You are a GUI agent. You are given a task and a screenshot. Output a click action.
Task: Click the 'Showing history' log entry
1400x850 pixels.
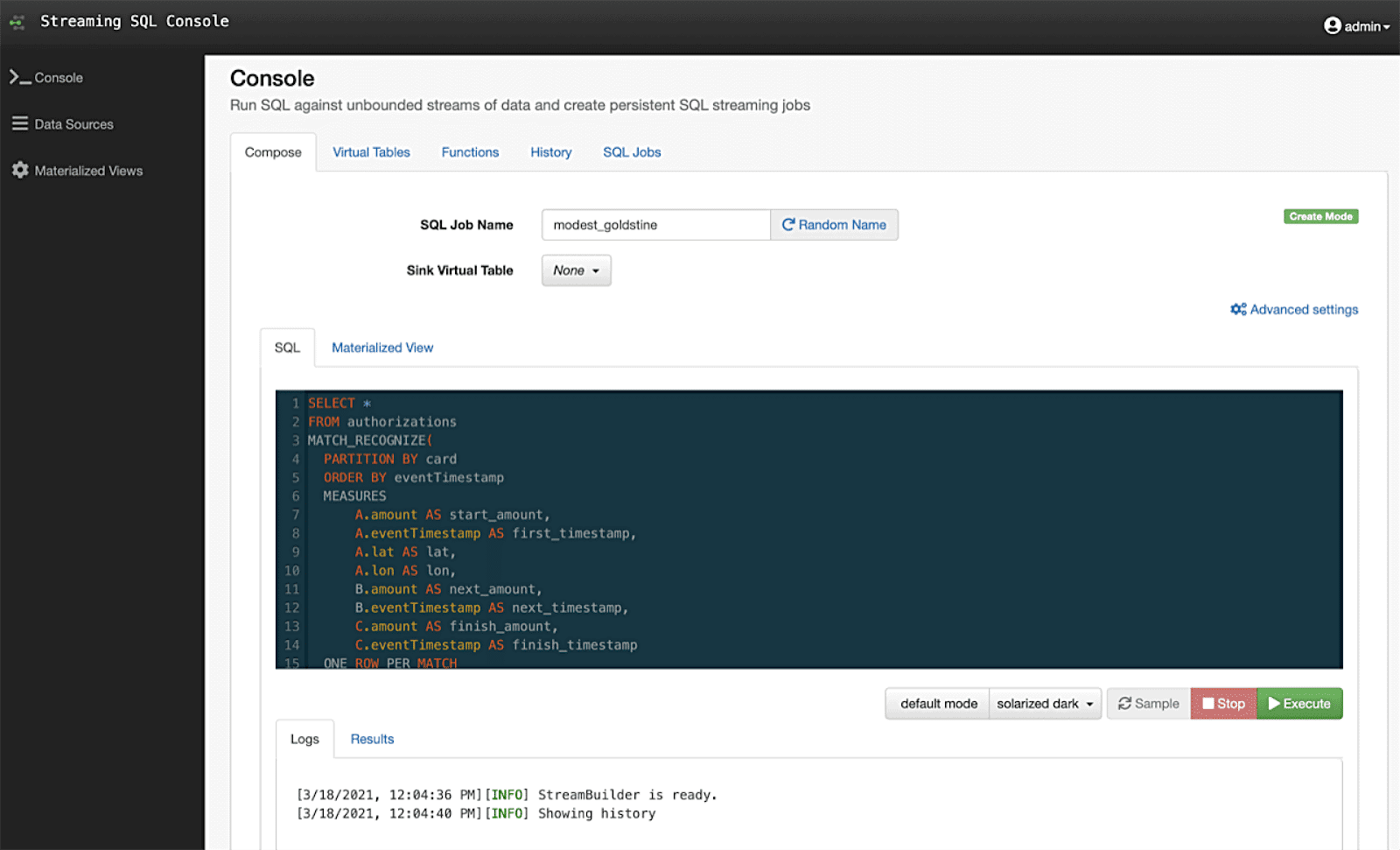tap(476, 813)
